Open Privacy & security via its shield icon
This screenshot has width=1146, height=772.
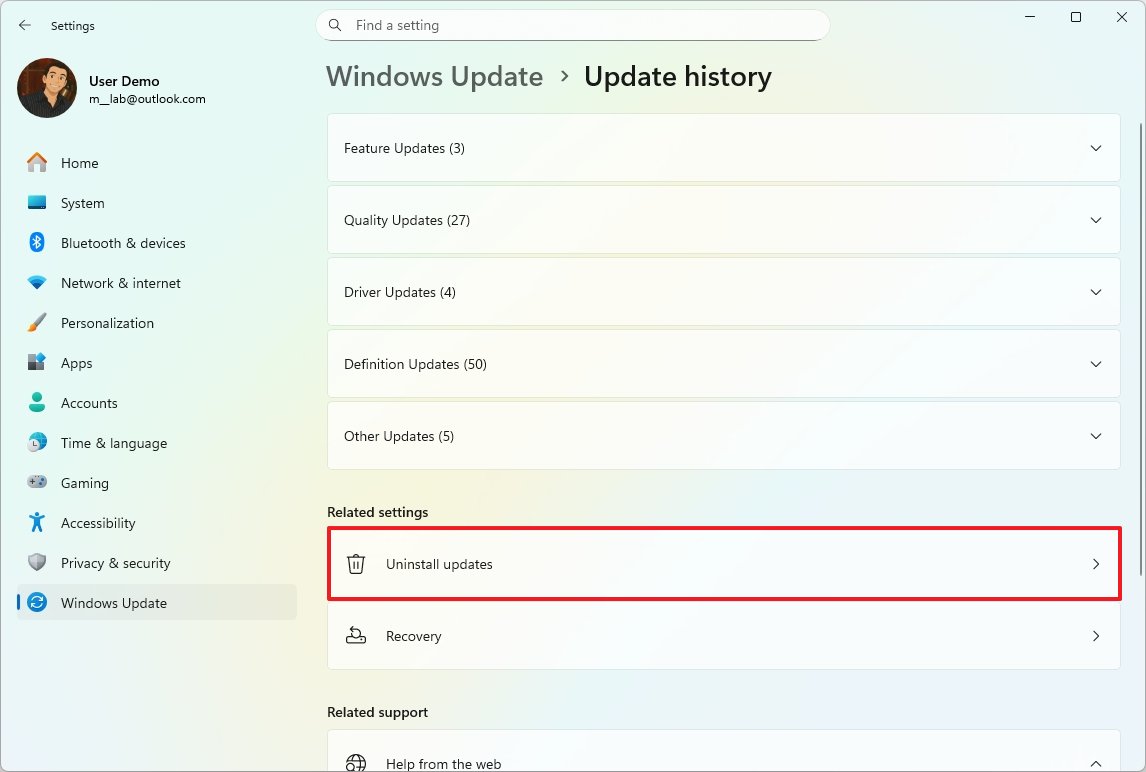coord(38,563)
